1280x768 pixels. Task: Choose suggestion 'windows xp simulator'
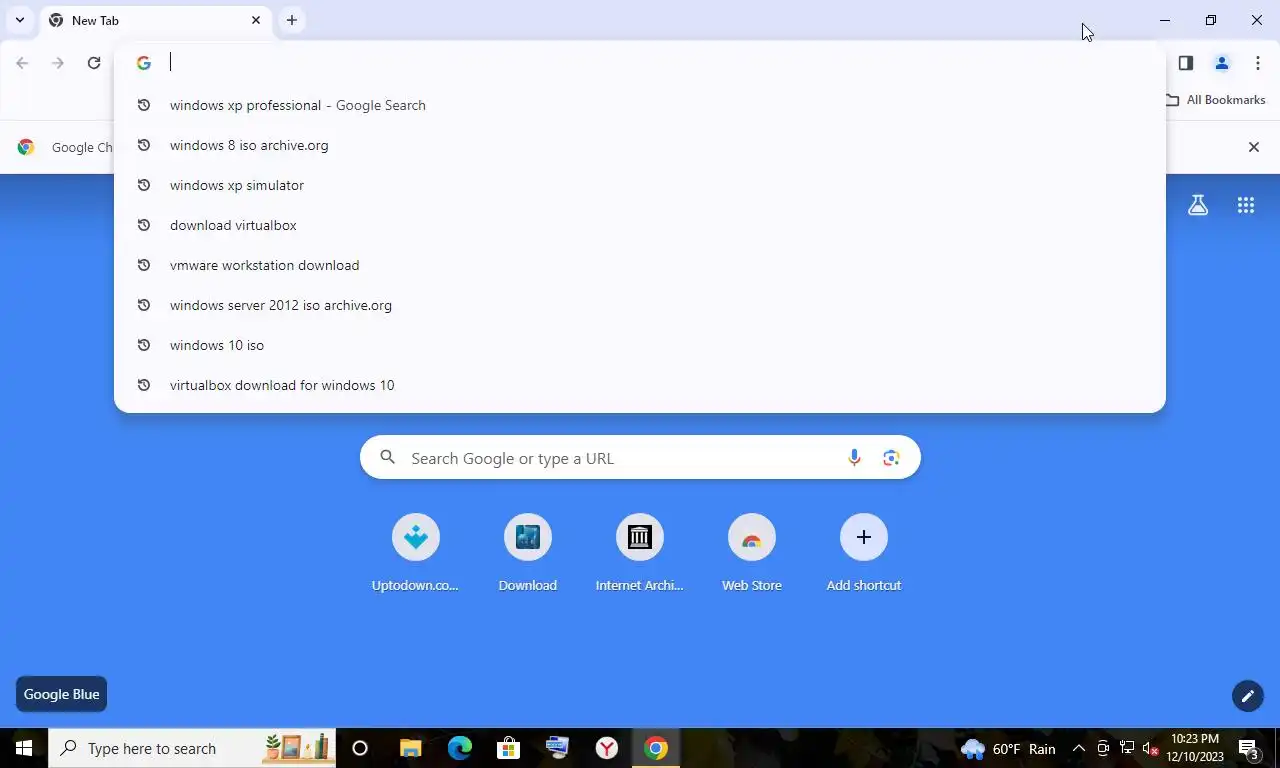tap(640, 185)
